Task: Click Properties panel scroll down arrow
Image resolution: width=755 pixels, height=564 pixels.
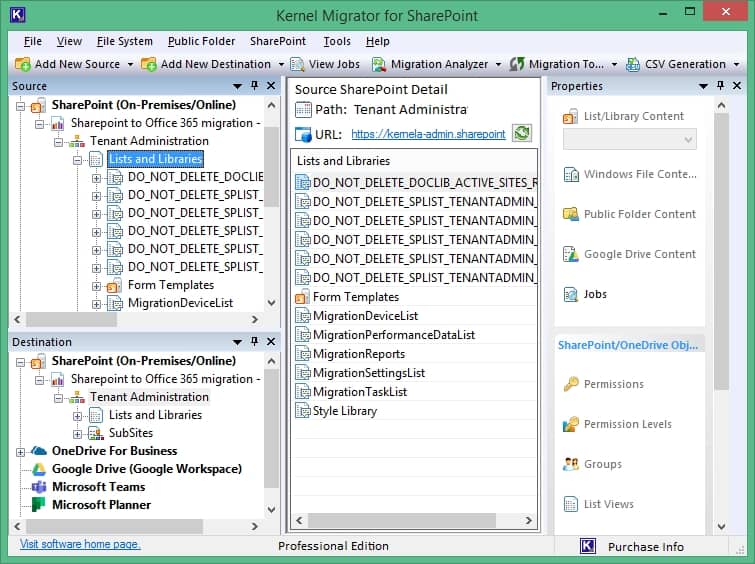Action: tap(721, 526)
